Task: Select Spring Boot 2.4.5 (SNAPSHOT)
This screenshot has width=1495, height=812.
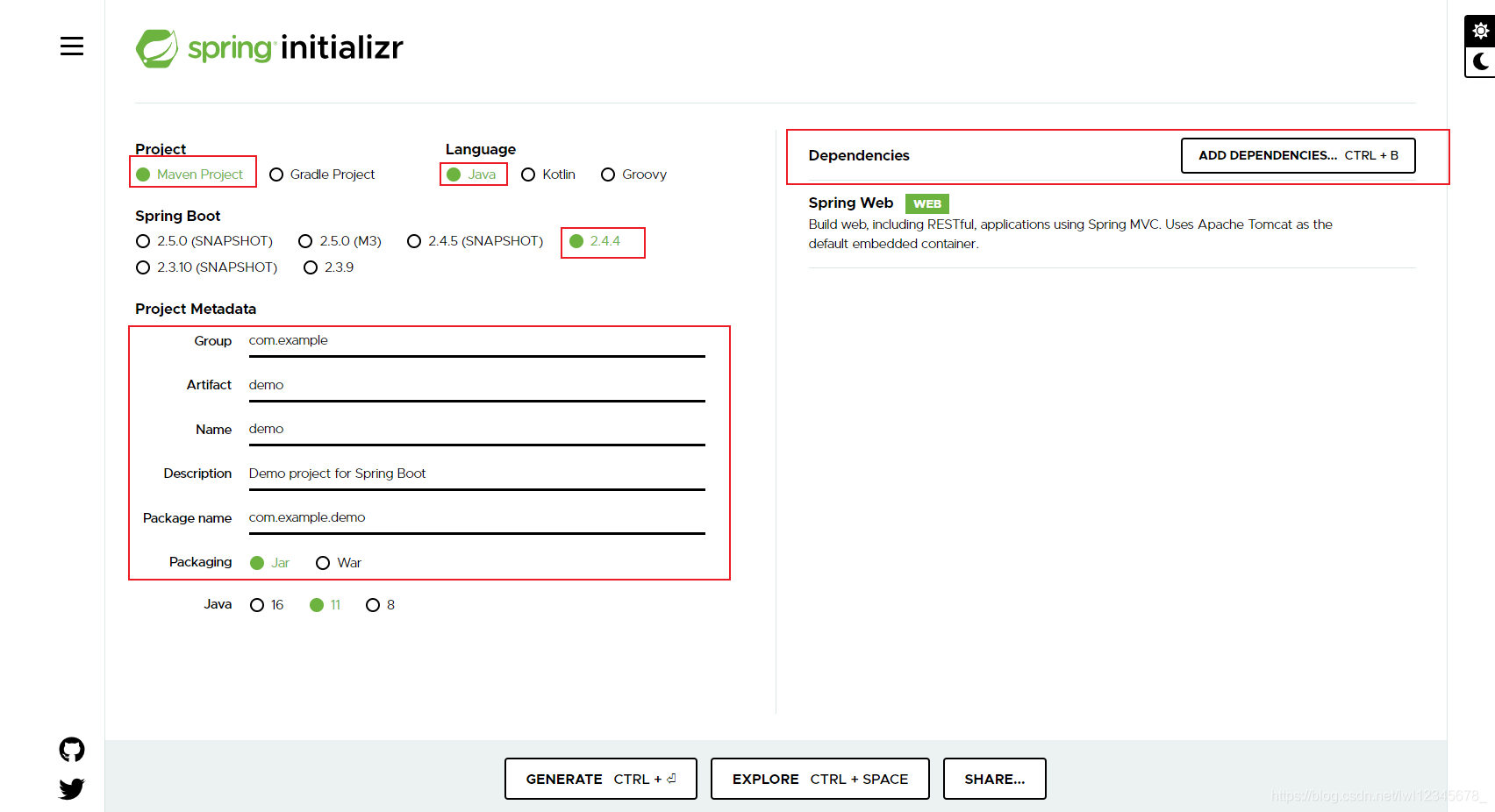Action: click(476, 241)
